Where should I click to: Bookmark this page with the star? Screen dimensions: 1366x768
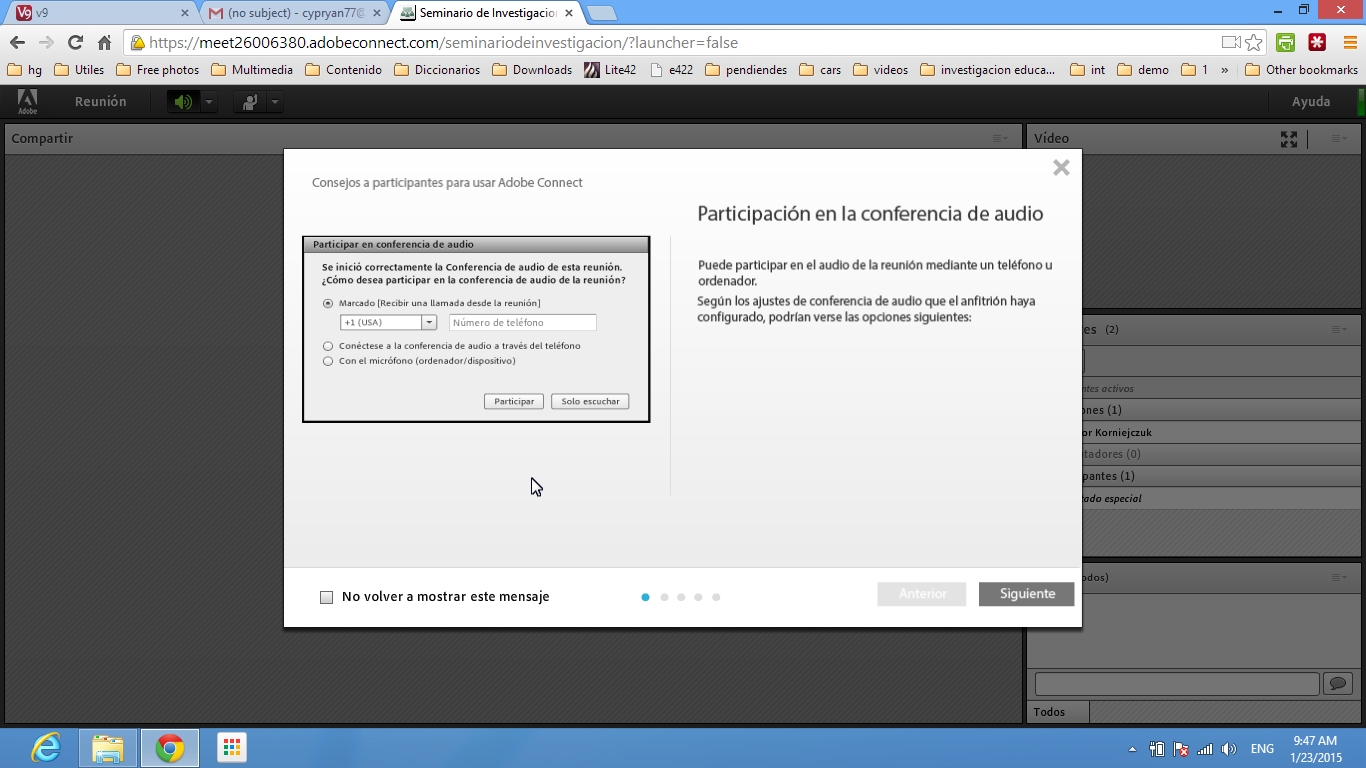(1254, 43)
